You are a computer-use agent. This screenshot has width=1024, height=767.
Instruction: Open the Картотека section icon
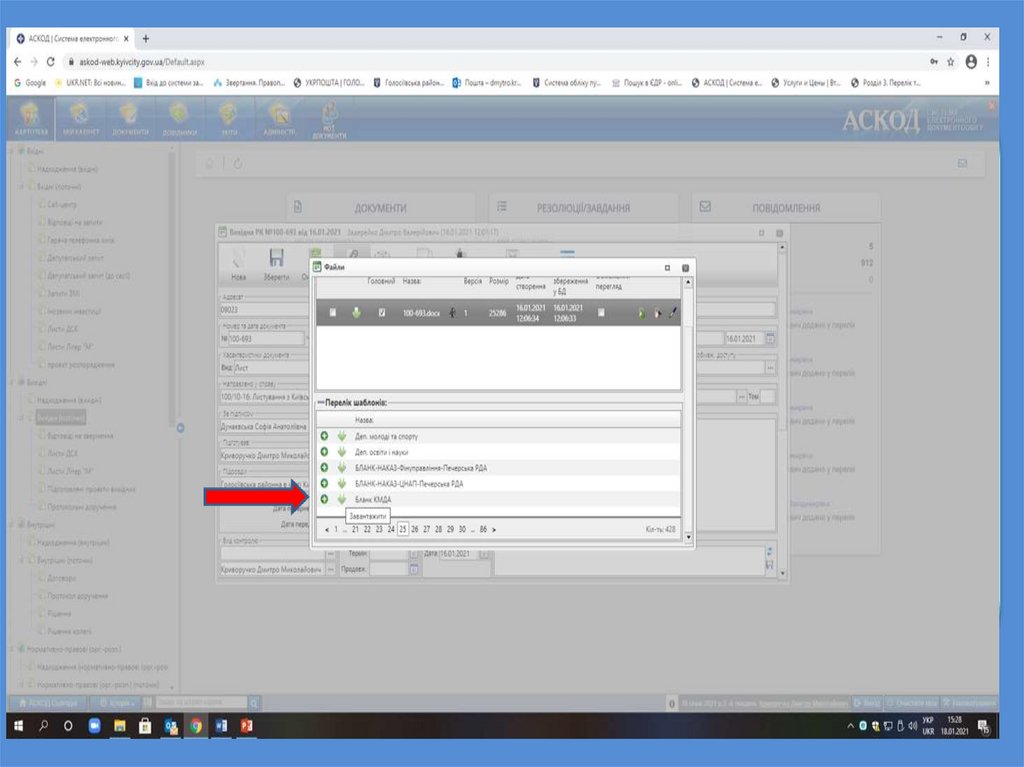coord(31,119)
